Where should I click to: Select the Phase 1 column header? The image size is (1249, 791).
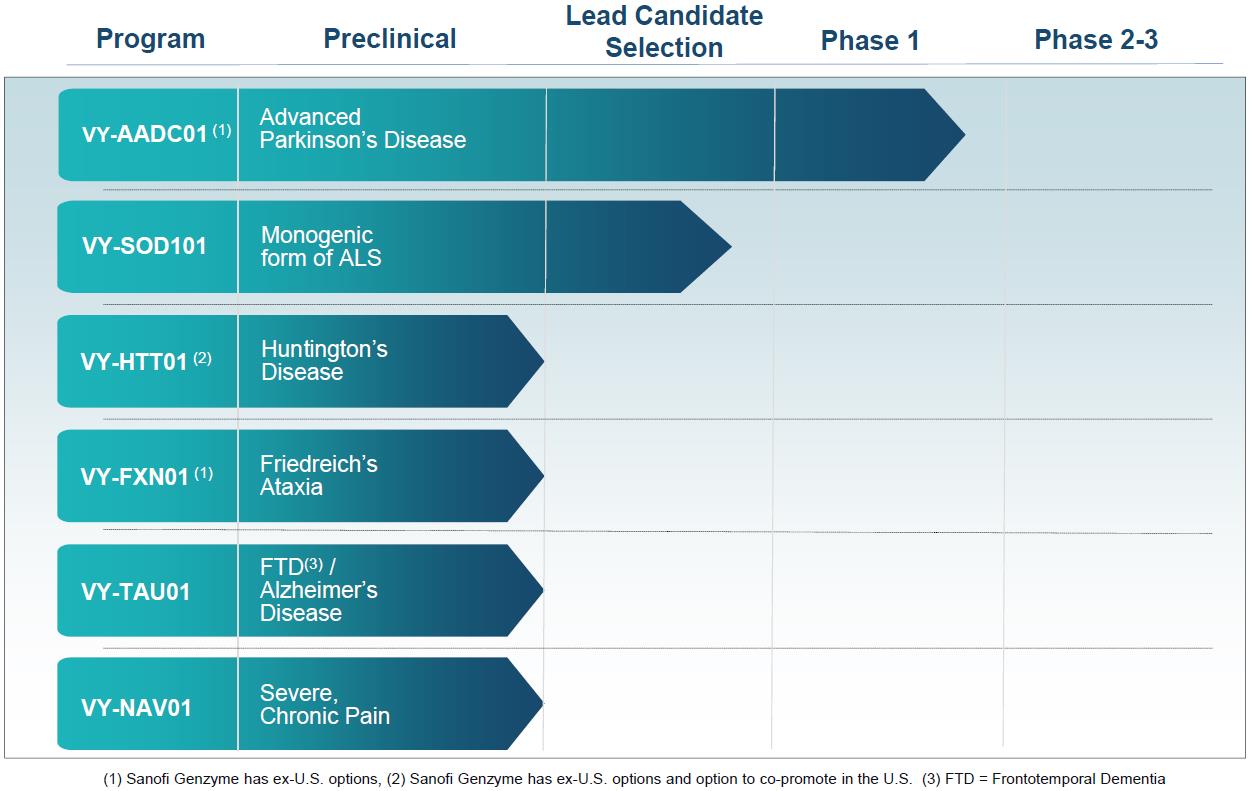870,41
